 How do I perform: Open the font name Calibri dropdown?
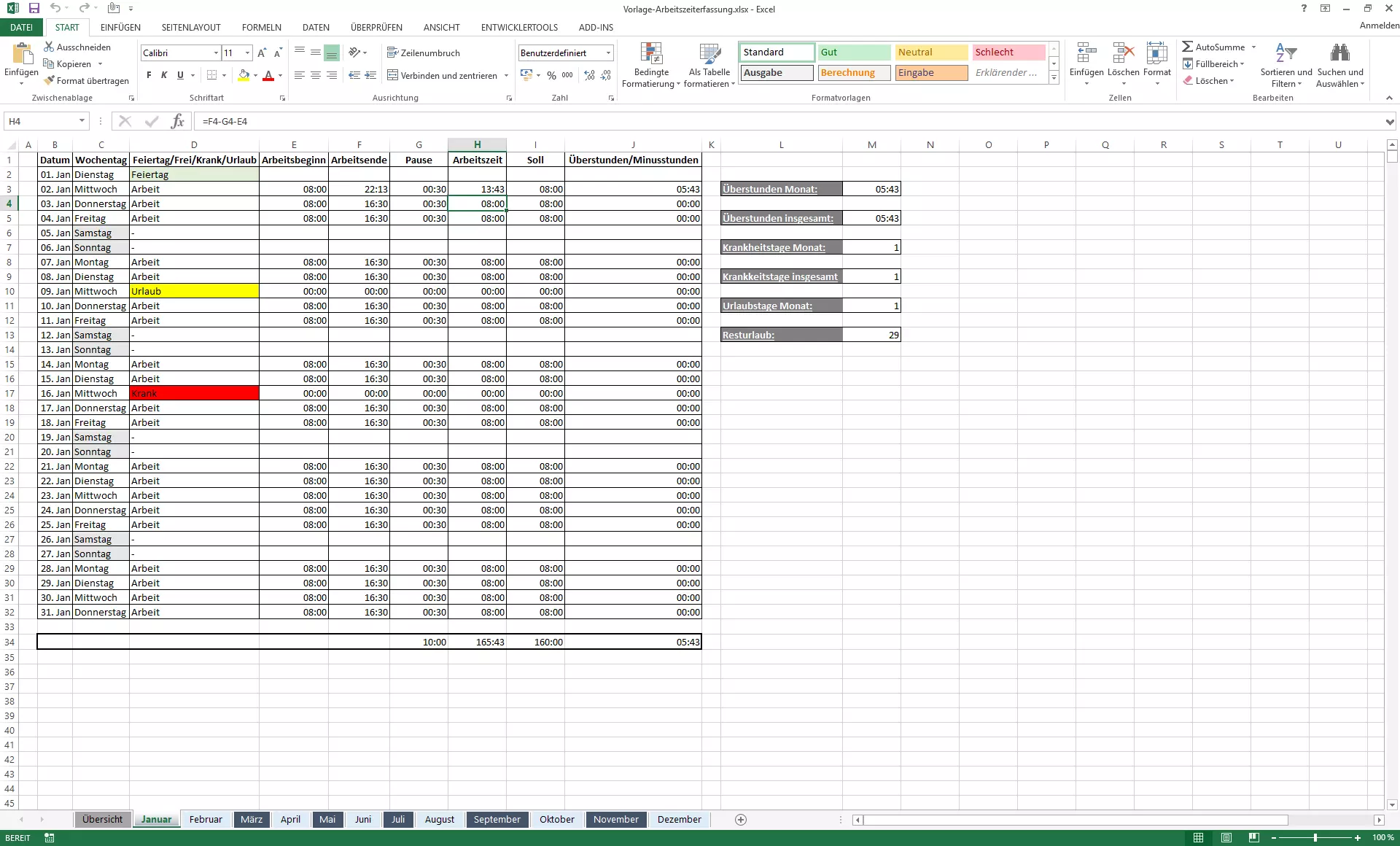click(x=216, y=53)
